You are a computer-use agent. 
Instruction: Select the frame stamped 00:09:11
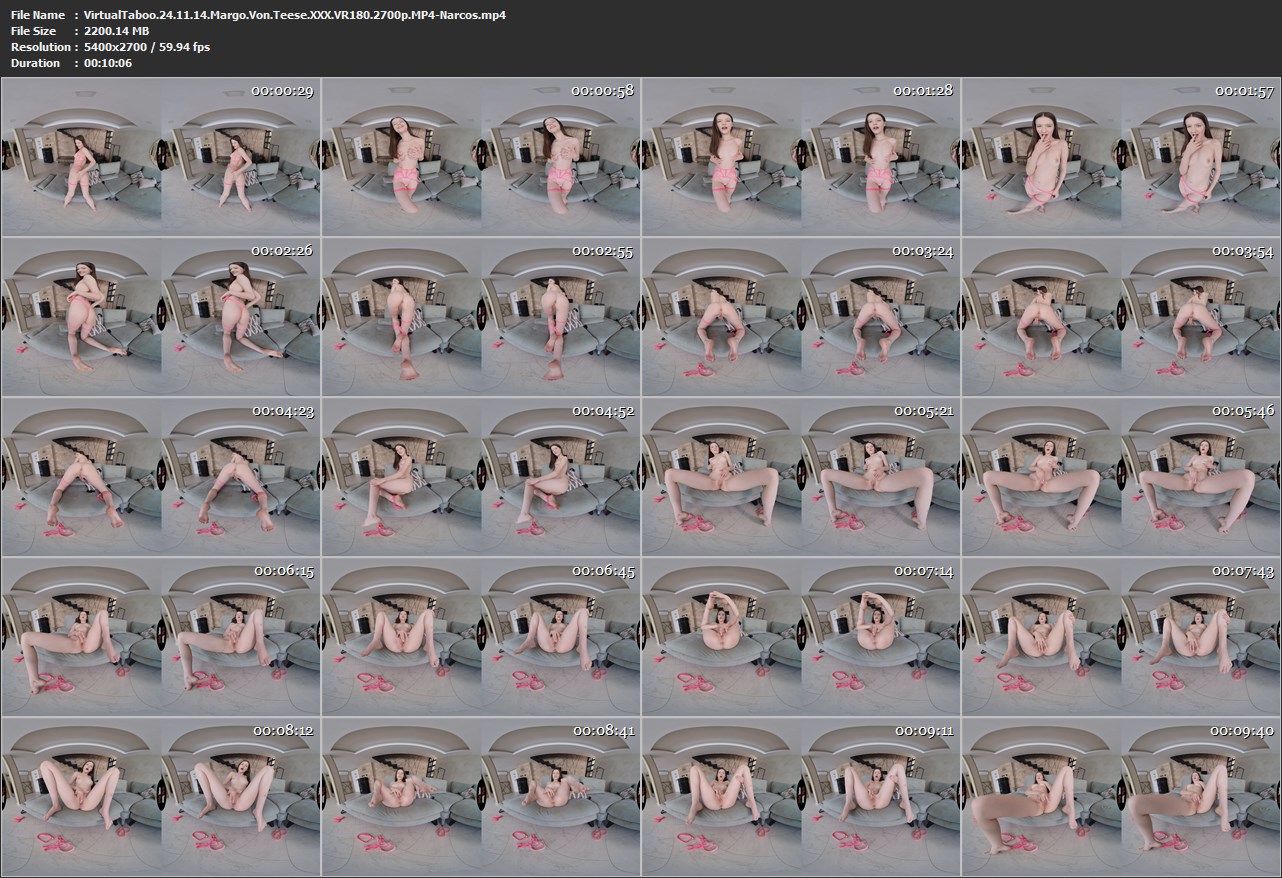click(x=801, y=796)
